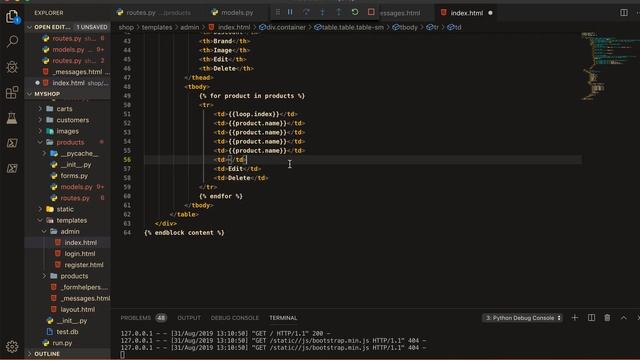
Task: Open the Manage settings gear icon
Action: point(12,347)
